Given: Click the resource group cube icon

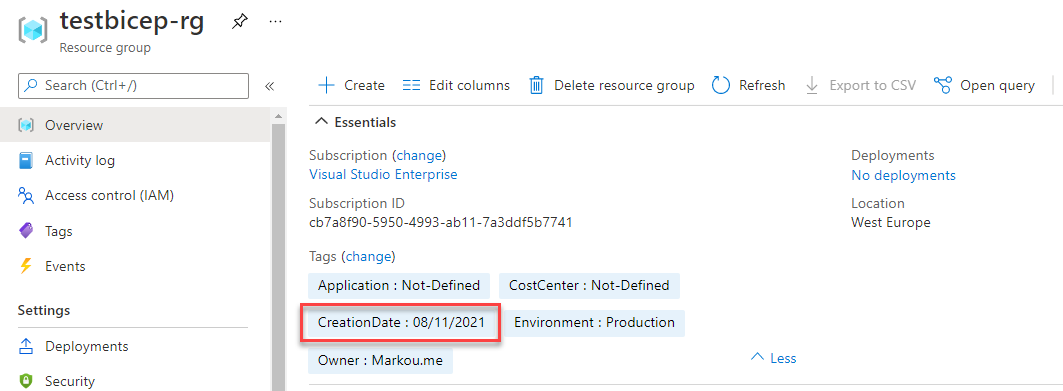Looking at the screenshot, I should 33,30.
